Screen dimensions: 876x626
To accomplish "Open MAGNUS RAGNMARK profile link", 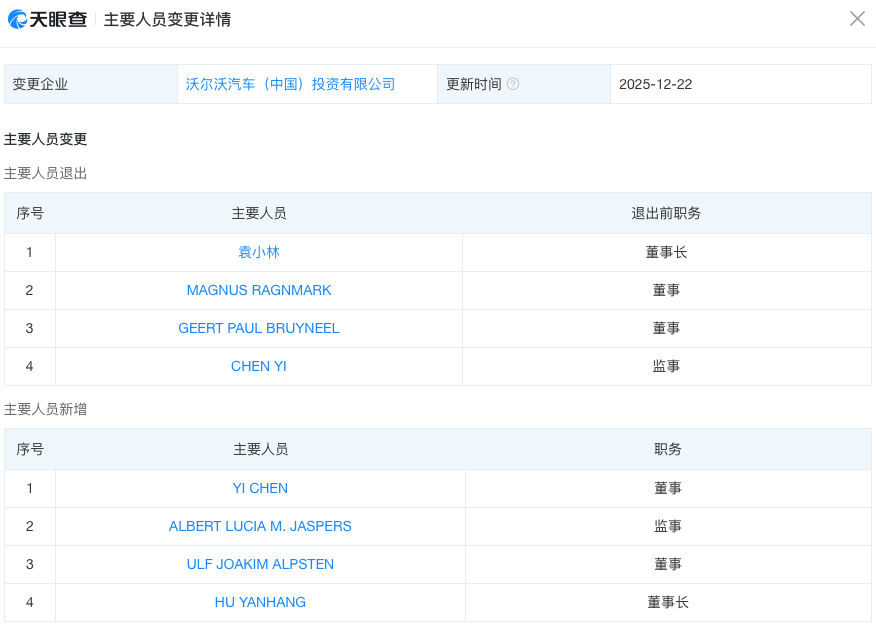I will click(259, 290).
